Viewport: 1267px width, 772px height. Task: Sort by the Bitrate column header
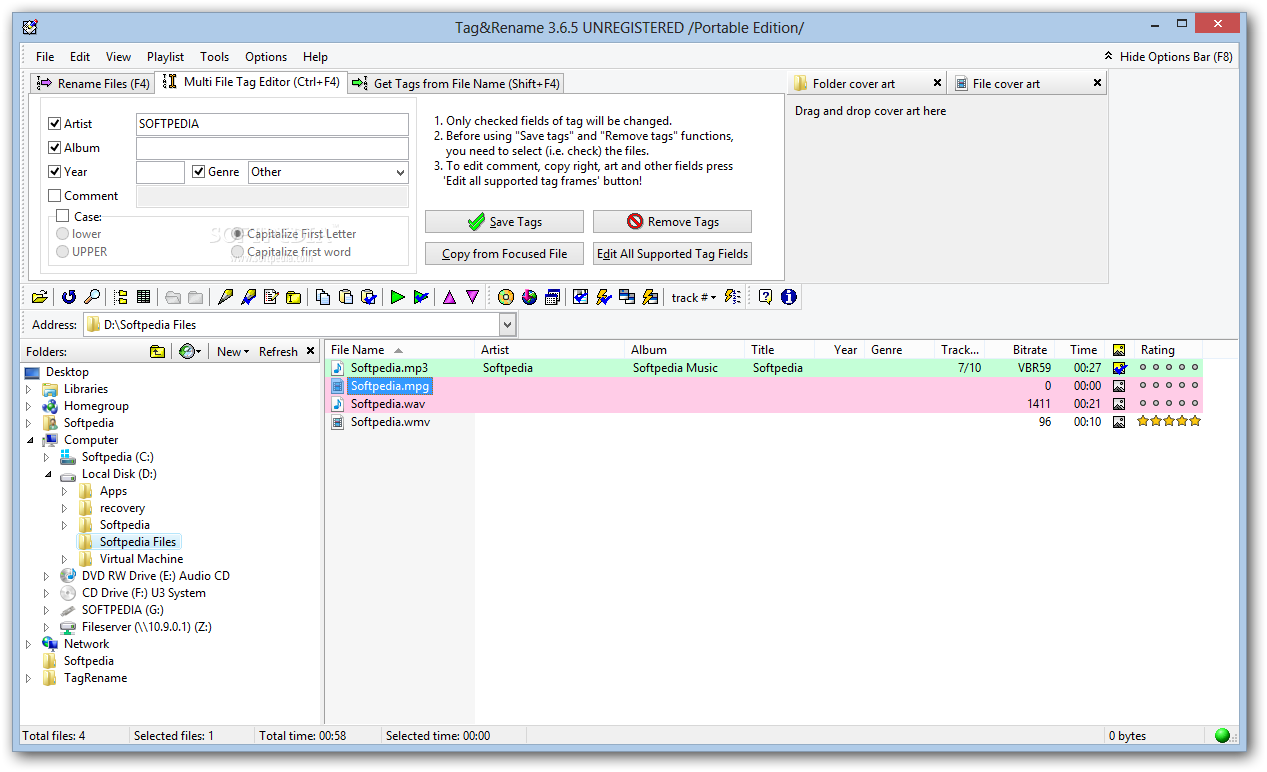click(x=1020, y=350)
